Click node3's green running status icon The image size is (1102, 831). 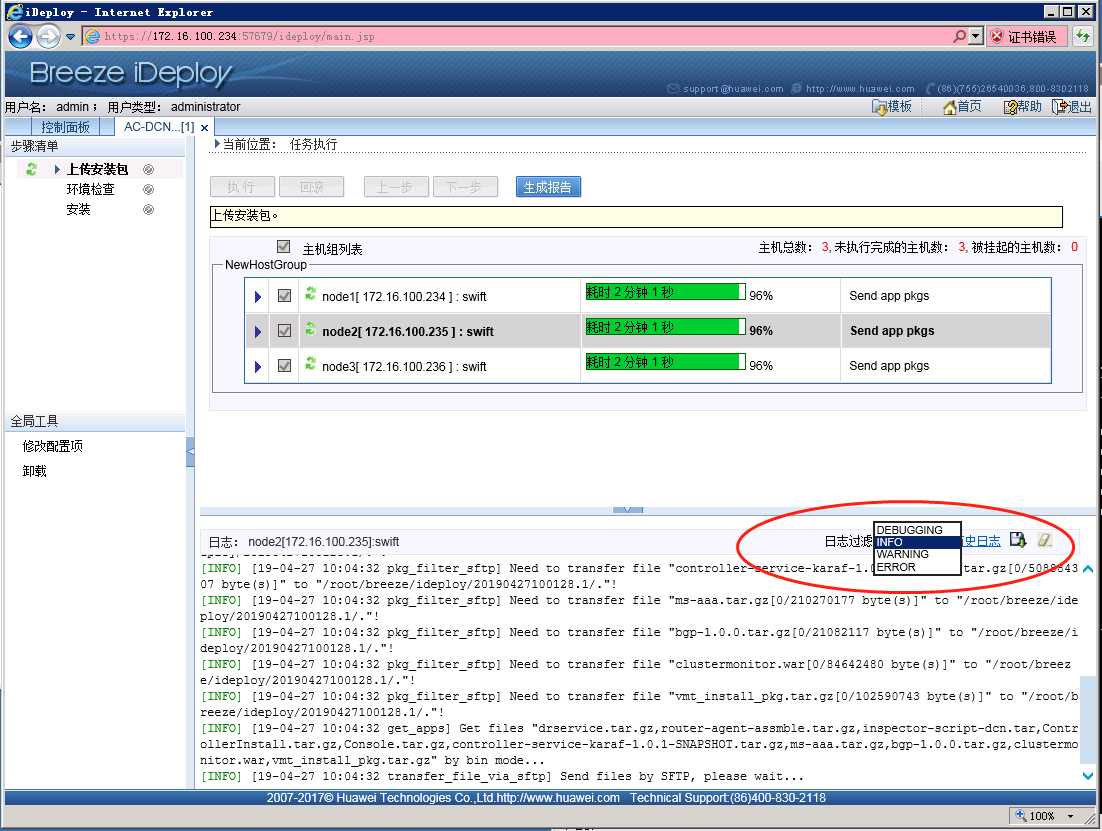pyautogui.click(x=310, y=364)
